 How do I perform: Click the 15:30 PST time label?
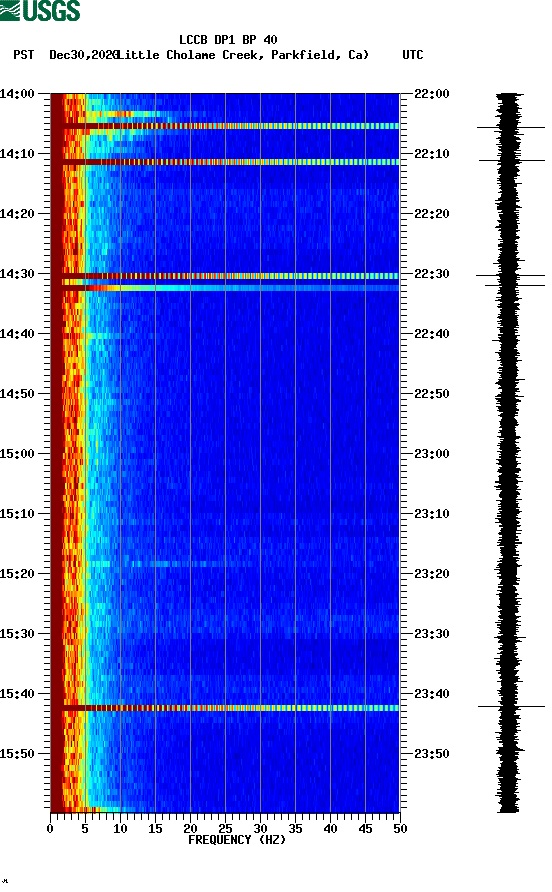point(17,634)
